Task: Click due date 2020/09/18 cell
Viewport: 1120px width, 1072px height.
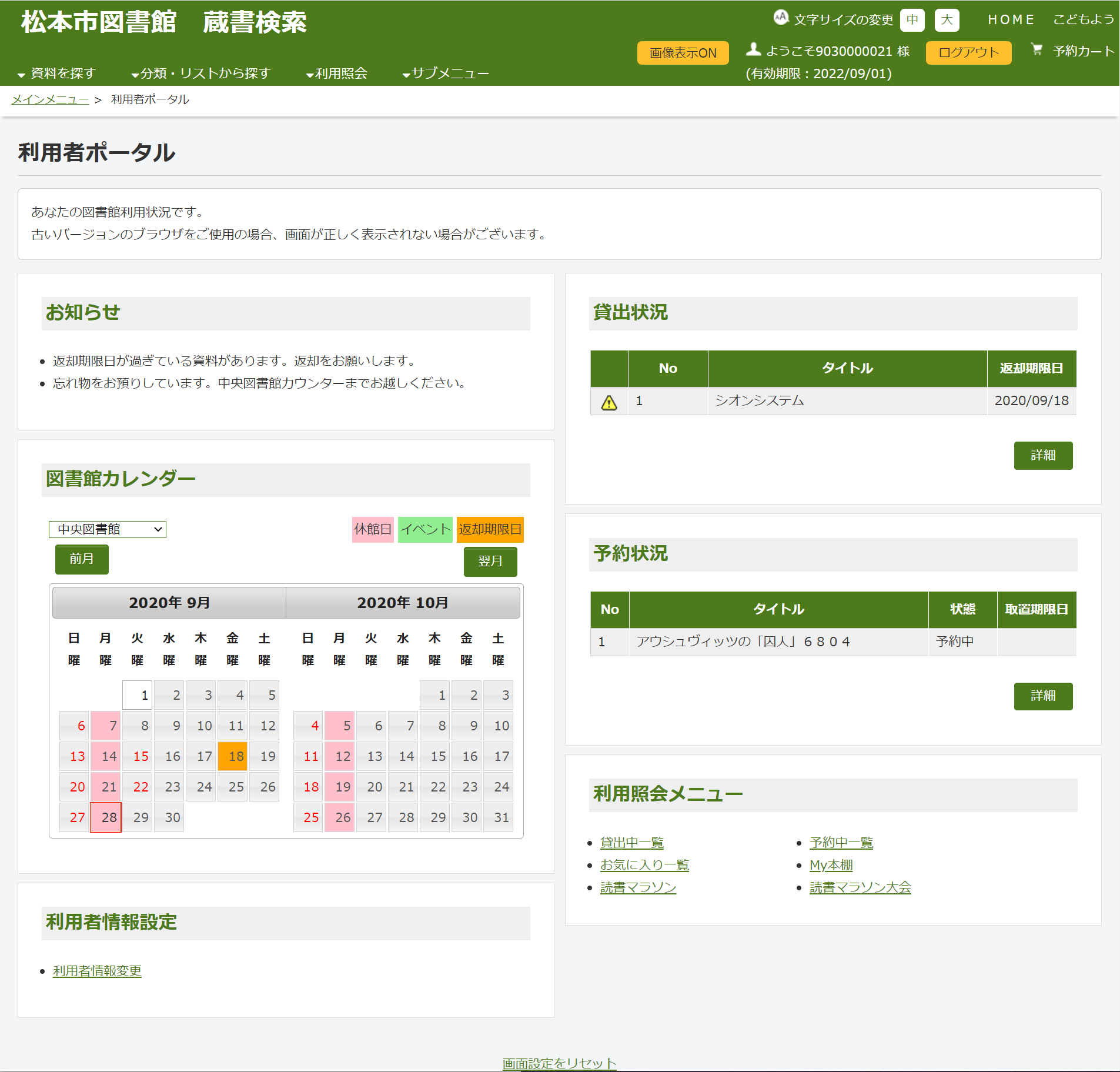Action: click(1031, 400)
